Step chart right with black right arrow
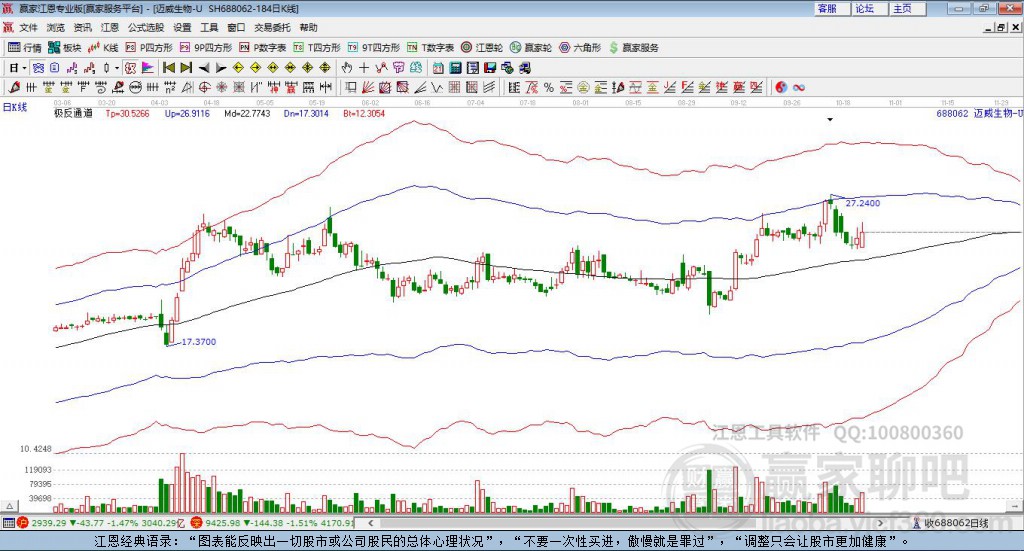The width and height of the screenshot is (1024, 551). tap(221, 67)
